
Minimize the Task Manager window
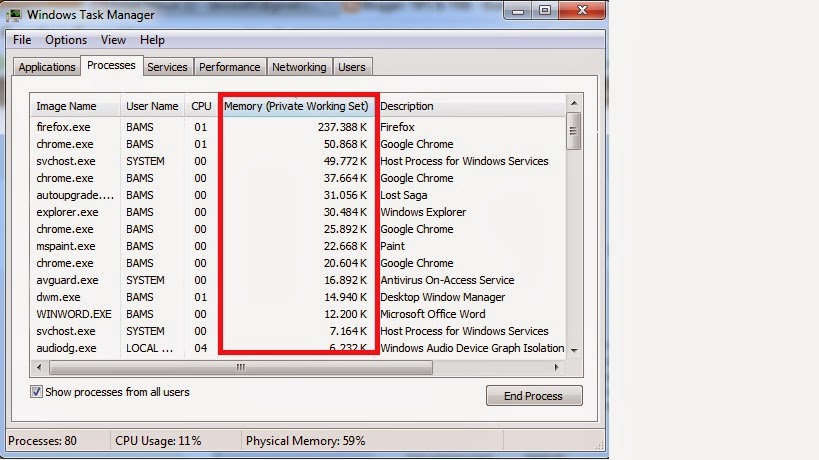tap(518, 10)
